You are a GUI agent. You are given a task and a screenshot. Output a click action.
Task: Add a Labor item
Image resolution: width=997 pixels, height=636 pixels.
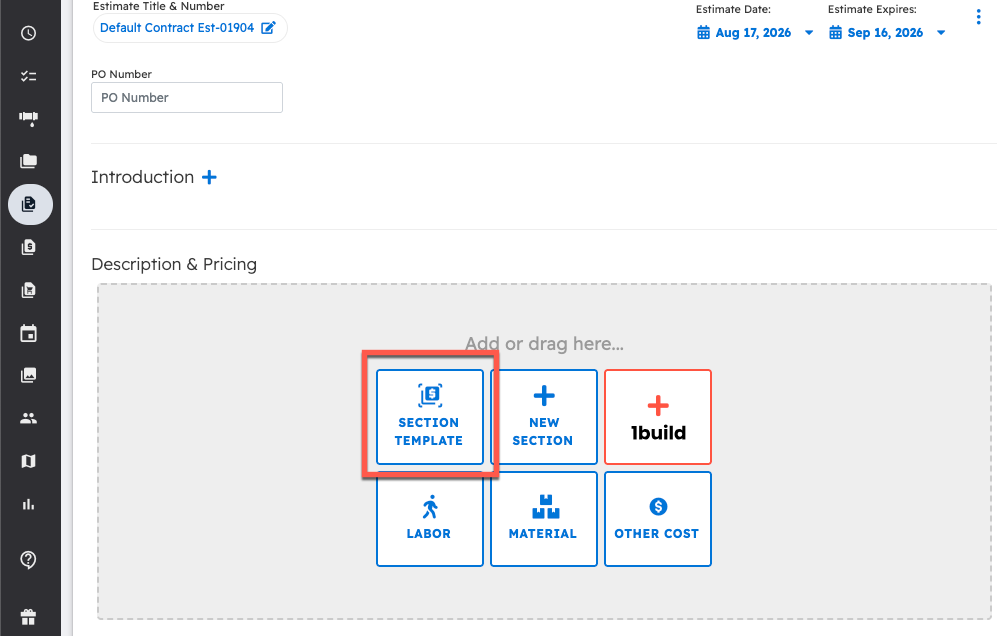point(429,519)
